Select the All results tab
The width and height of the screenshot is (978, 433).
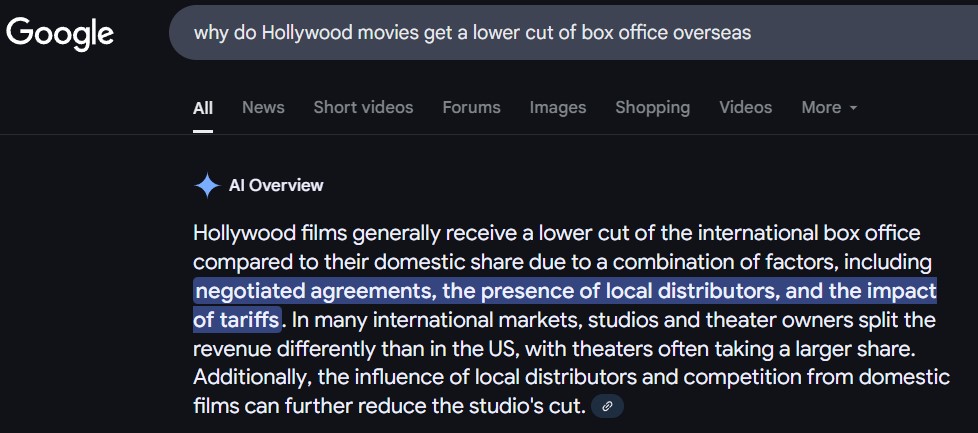click(203, 107)
